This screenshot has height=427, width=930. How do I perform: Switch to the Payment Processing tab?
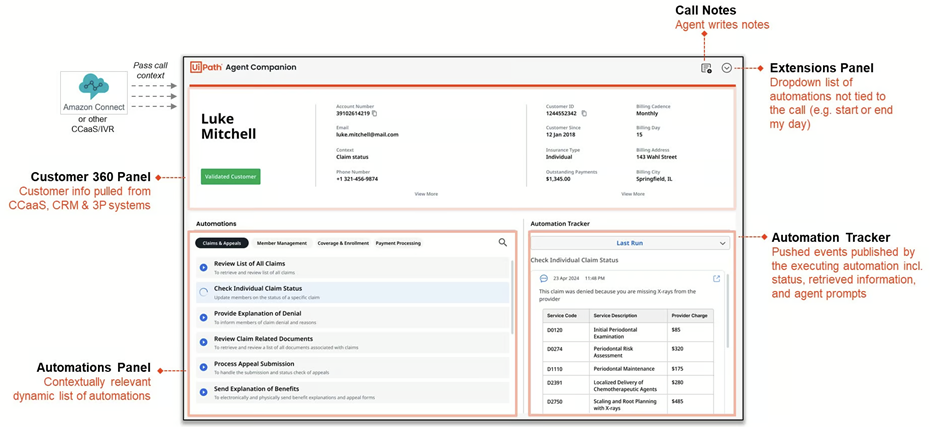click(x=398, y=243)
